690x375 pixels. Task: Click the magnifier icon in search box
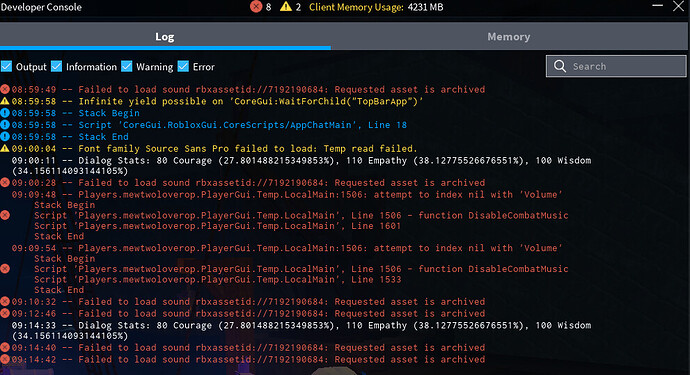point(560,66)
